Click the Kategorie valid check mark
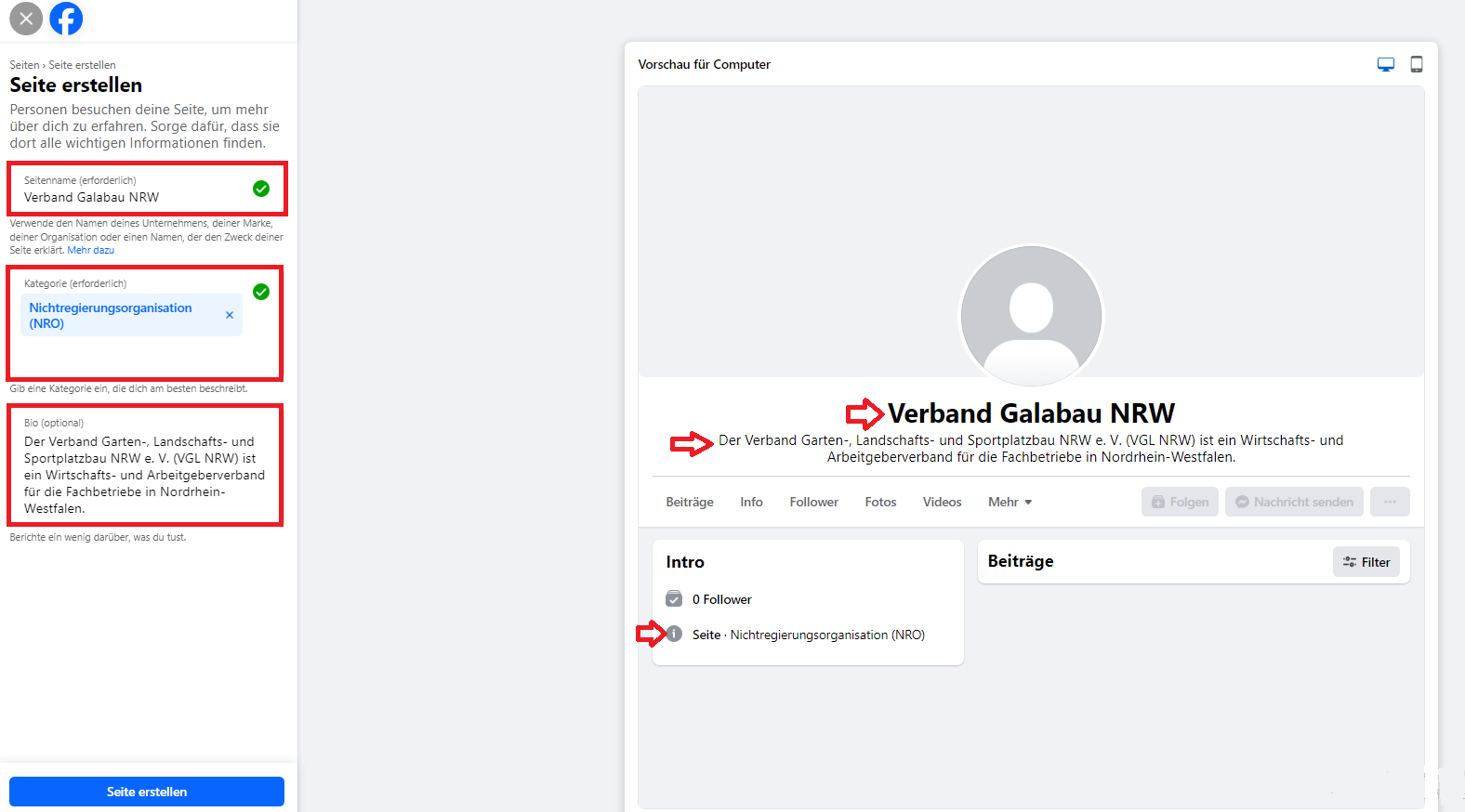 pyautogui.click(x=261, y=292)
